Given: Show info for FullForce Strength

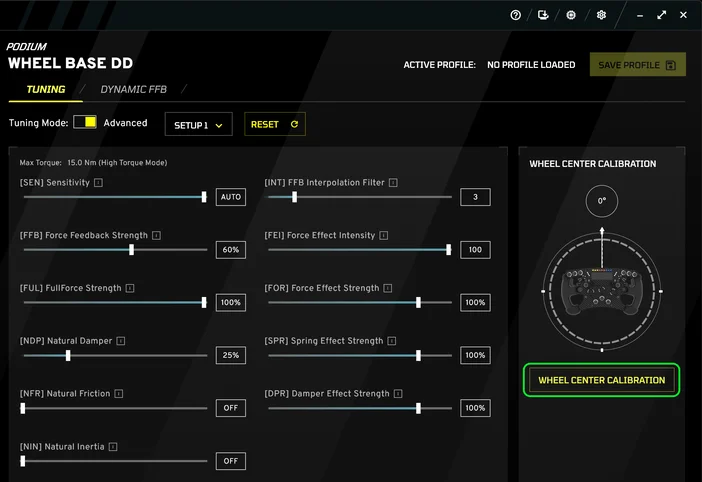Looking at the screenshot, I should [130, 288].
